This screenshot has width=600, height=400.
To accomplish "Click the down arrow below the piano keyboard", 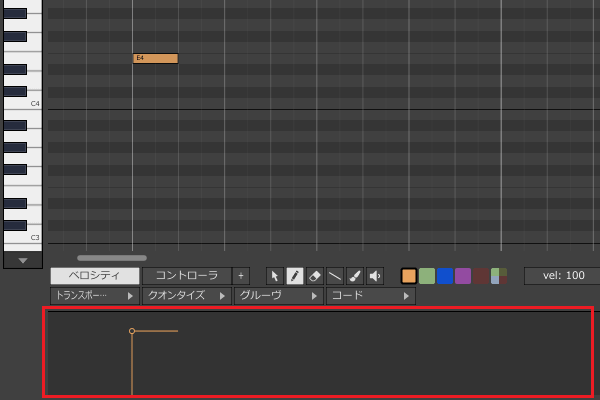I will (22, 260).
